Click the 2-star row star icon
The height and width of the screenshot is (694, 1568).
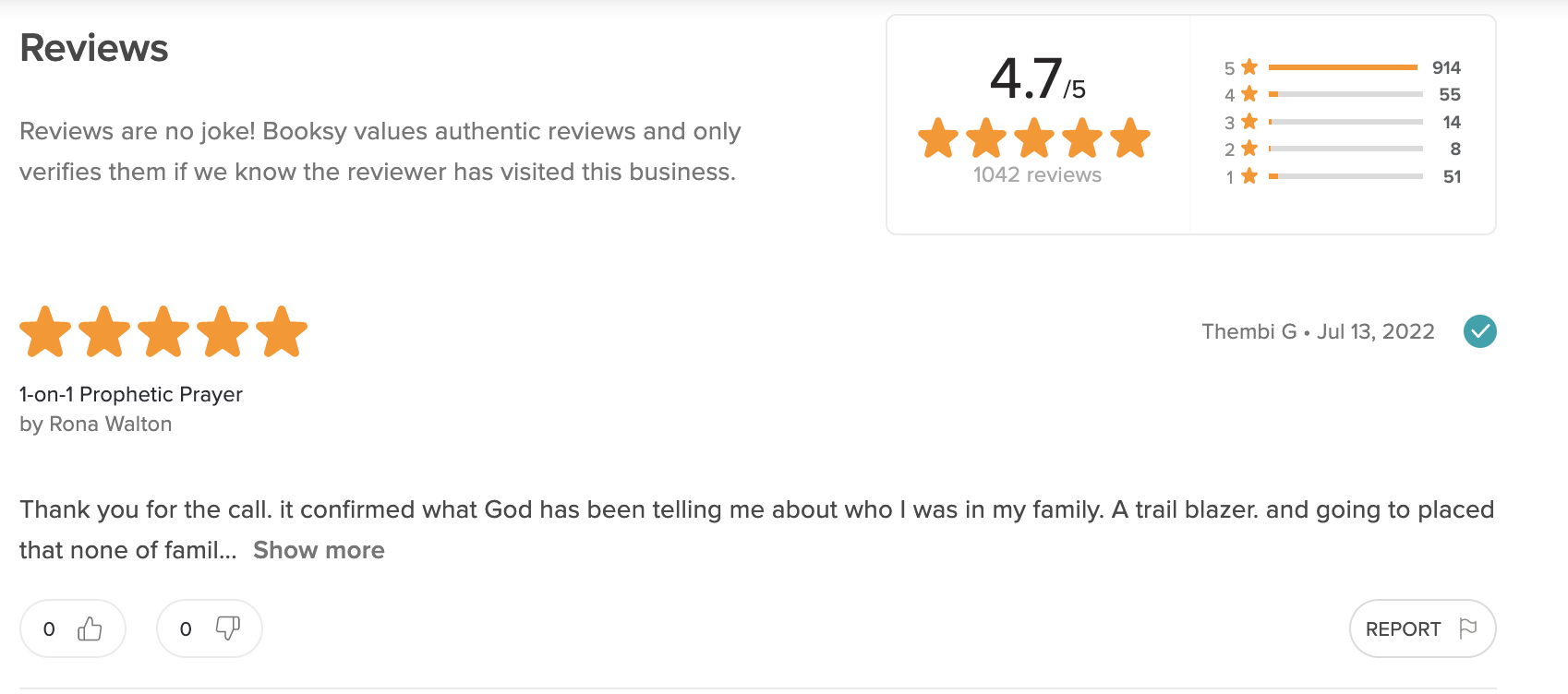pyautogui.click(x=1249, y=149)
